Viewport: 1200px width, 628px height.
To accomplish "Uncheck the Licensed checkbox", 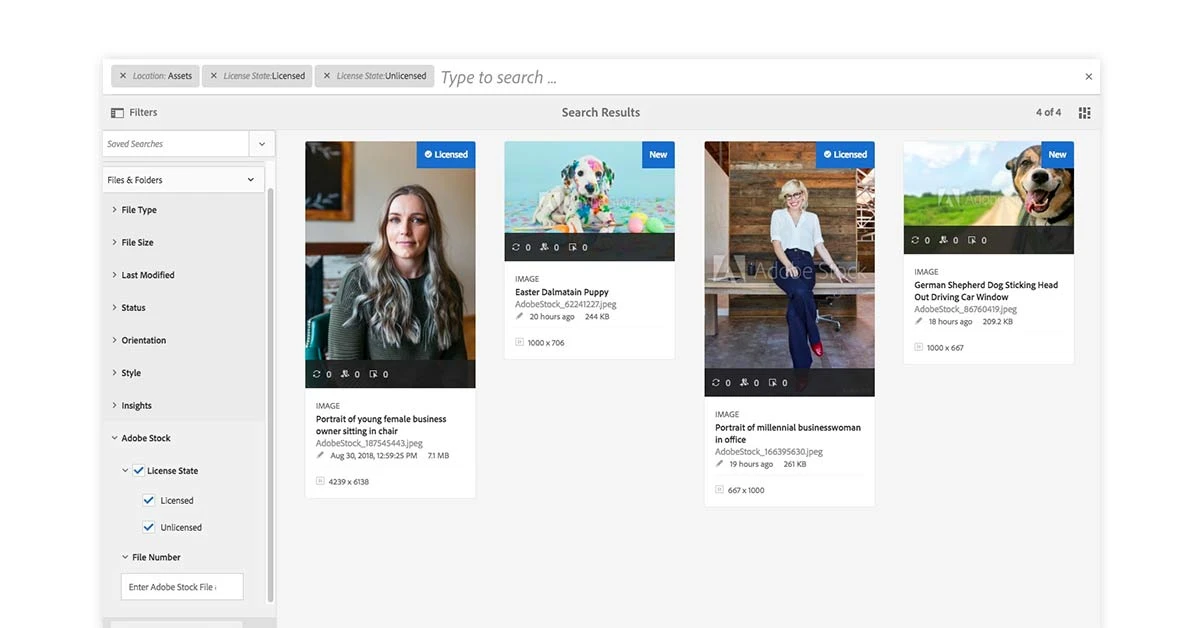I will [x=148, y=500].
